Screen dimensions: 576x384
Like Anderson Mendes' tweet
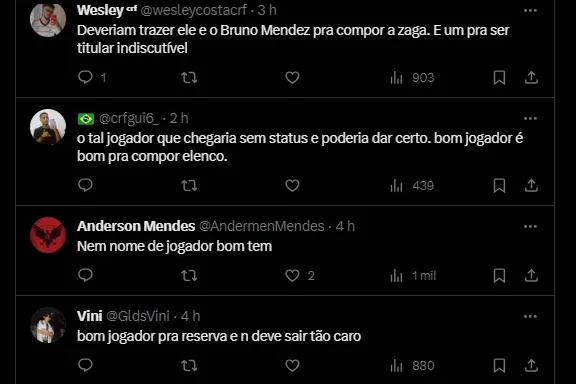click(x=292, y=276)
